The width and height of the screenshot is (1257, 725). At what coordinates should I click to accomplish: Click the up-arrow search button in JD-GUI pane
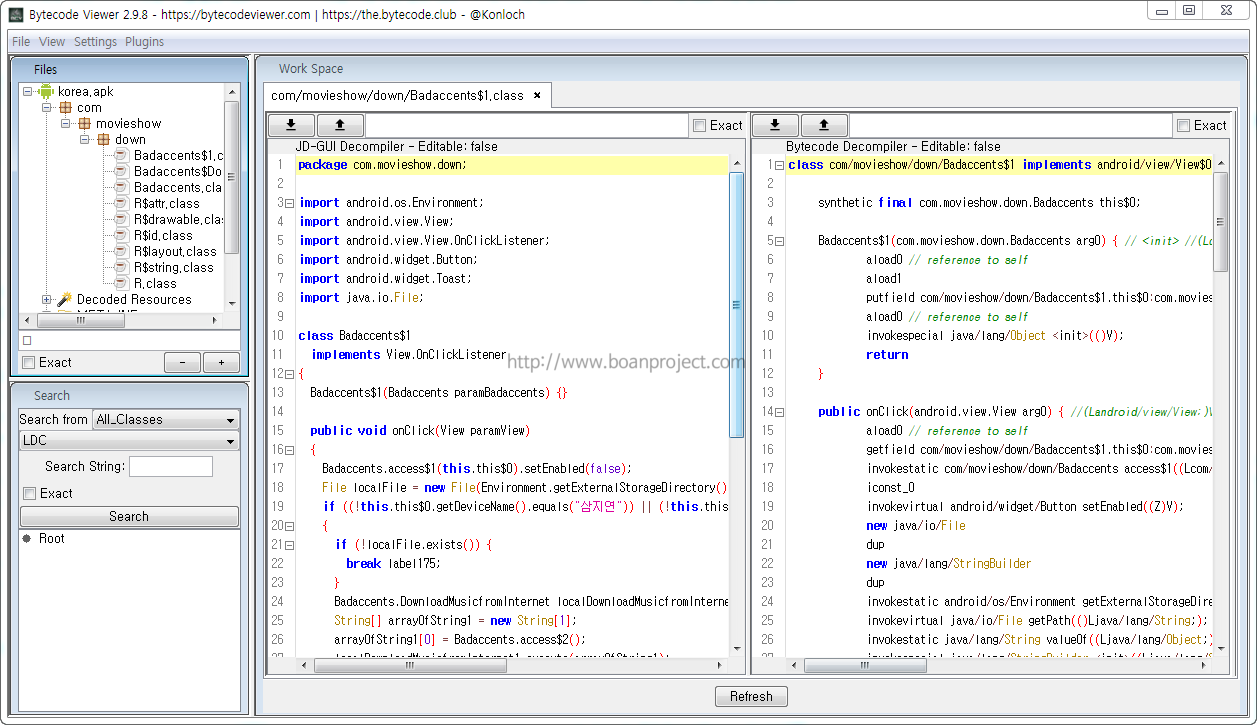[x=340, y=125]
